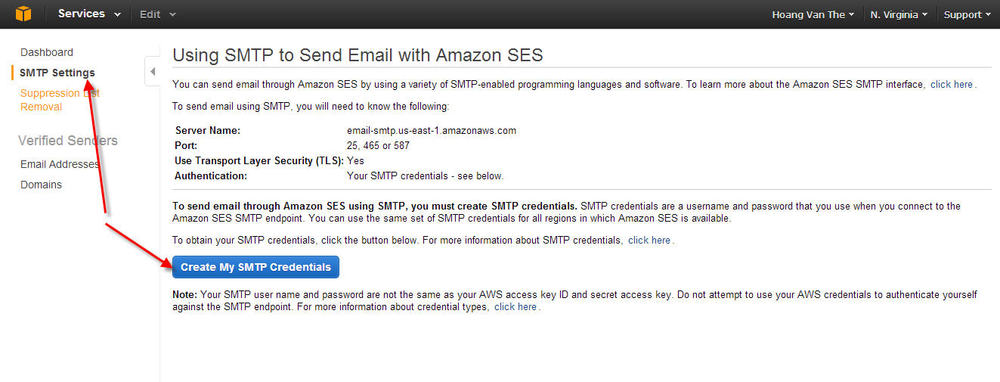This screenshot has height=382, width=1000.
Task: Click the server name email-smtp.us-east-1.amazonaws.com
Action: 431,131
